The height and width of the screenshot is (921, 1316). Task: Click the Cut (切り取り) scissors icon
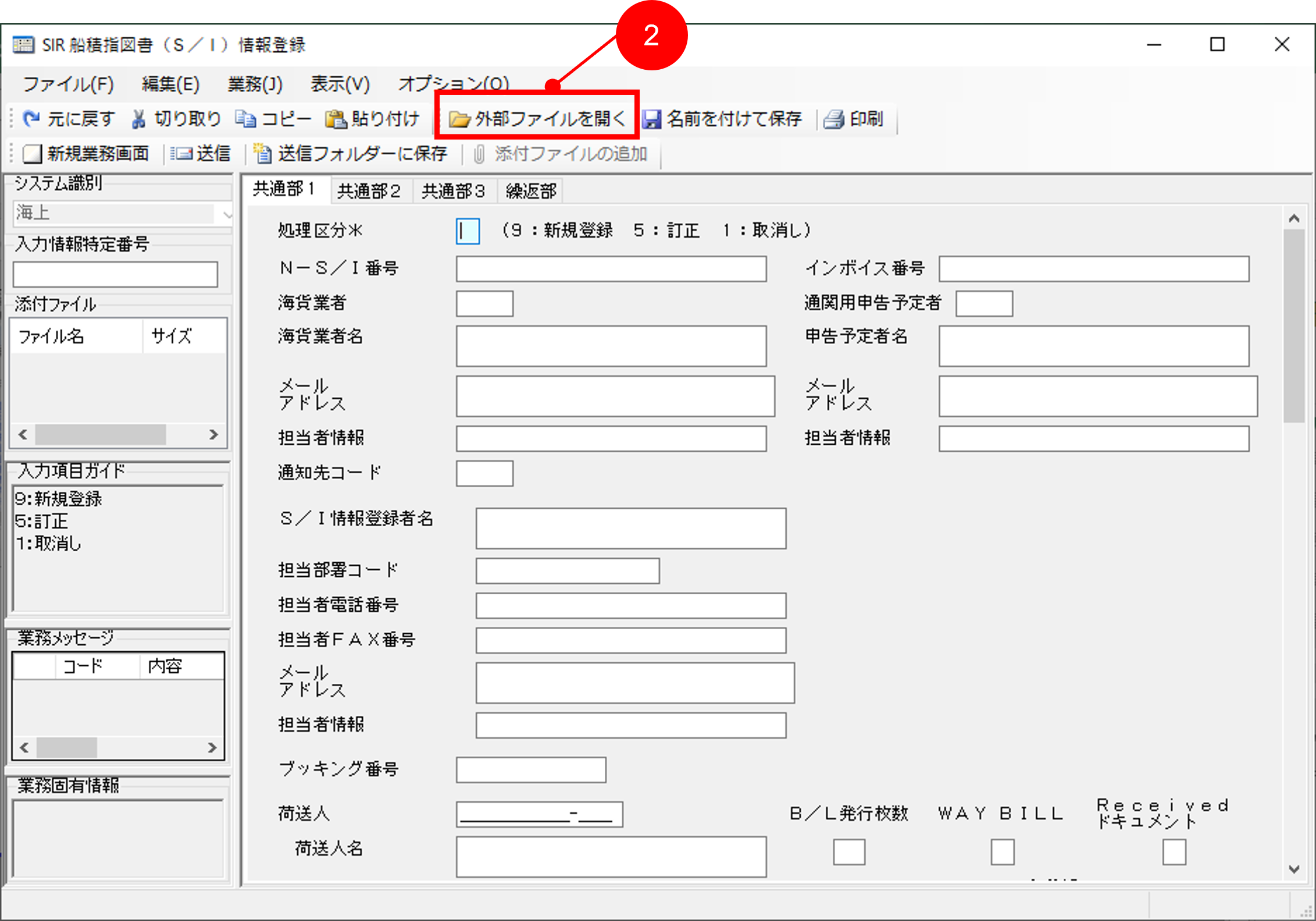[138, 119]
